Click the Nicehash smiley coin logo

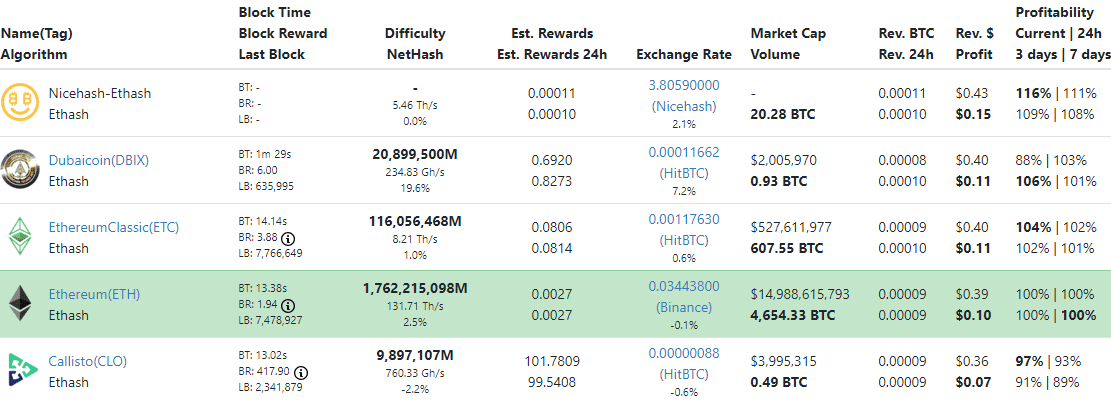(21, 103)
